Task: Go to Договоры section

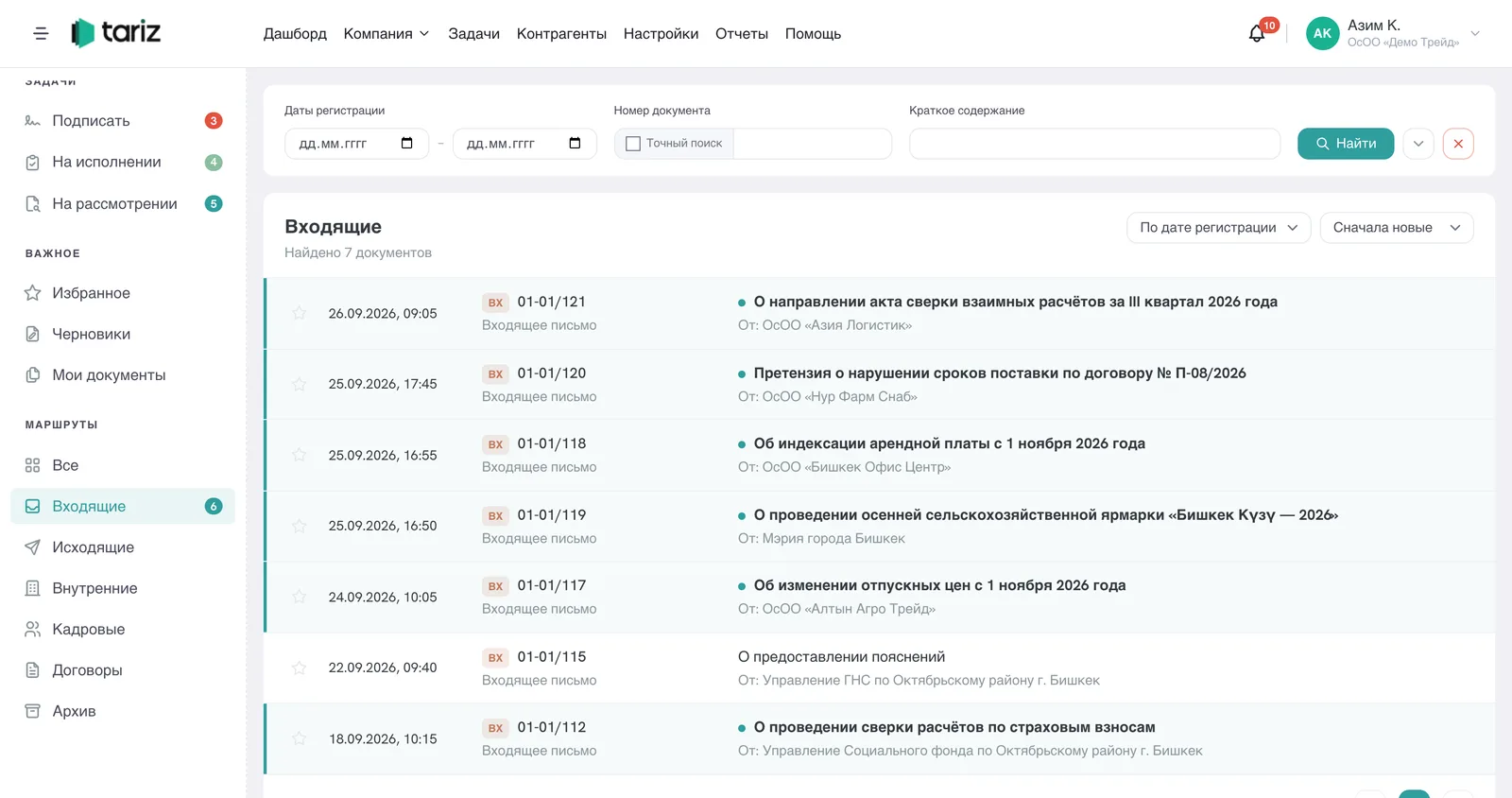Action: 123,670
